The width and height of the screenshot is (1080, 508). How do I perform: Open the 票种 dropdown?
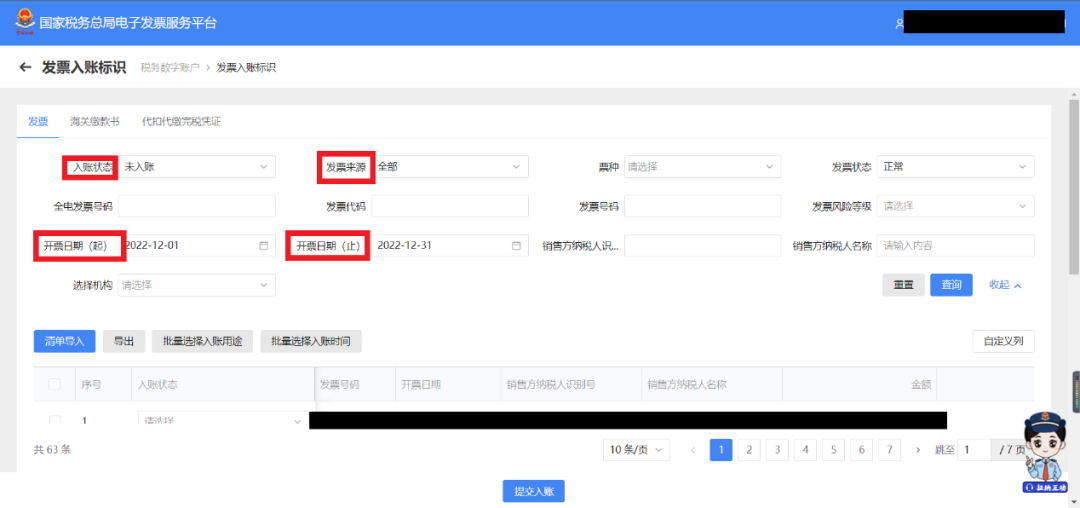tap(703, 166)
